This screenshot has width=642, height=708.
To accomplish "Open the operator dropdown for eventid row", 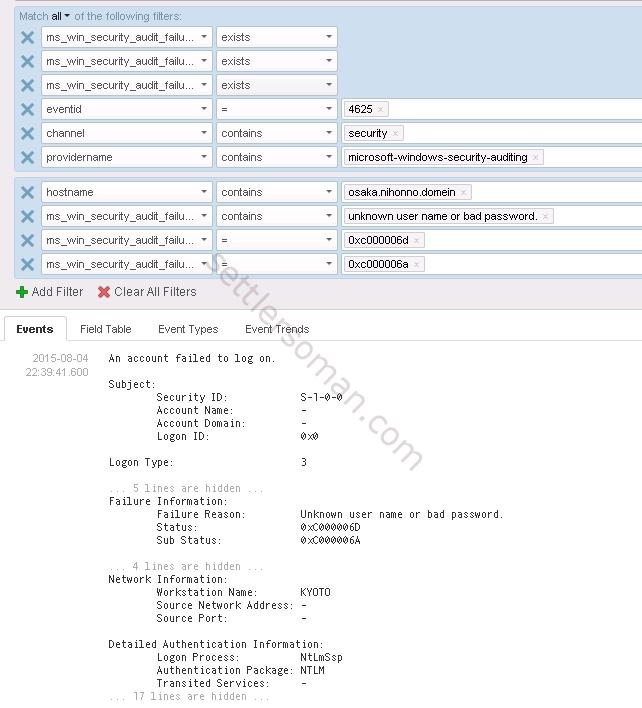I will tap(277, 109).
